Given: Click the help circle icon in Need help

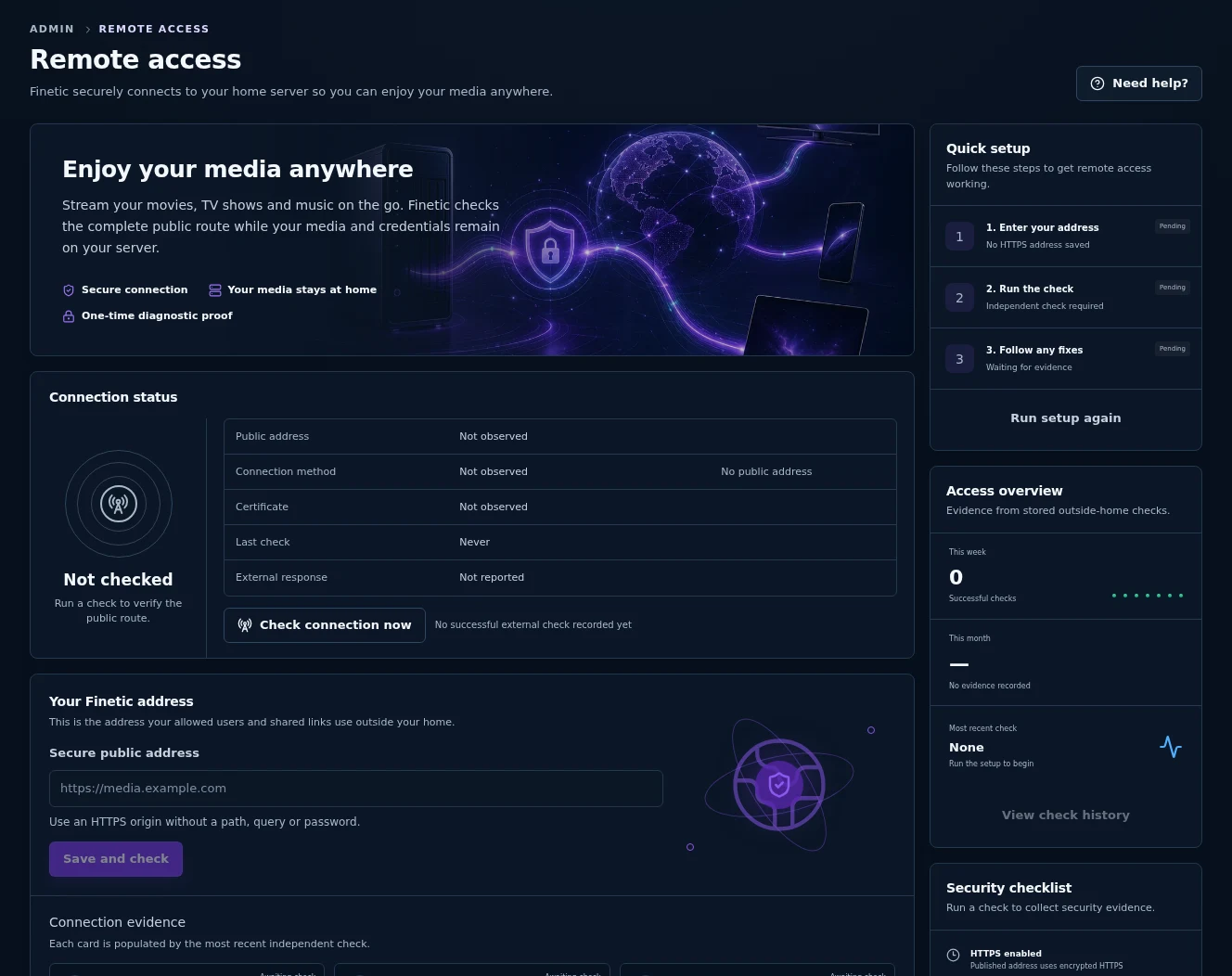Looking at the screenshot, I should pyautogui.click(x=1097, y=83).
